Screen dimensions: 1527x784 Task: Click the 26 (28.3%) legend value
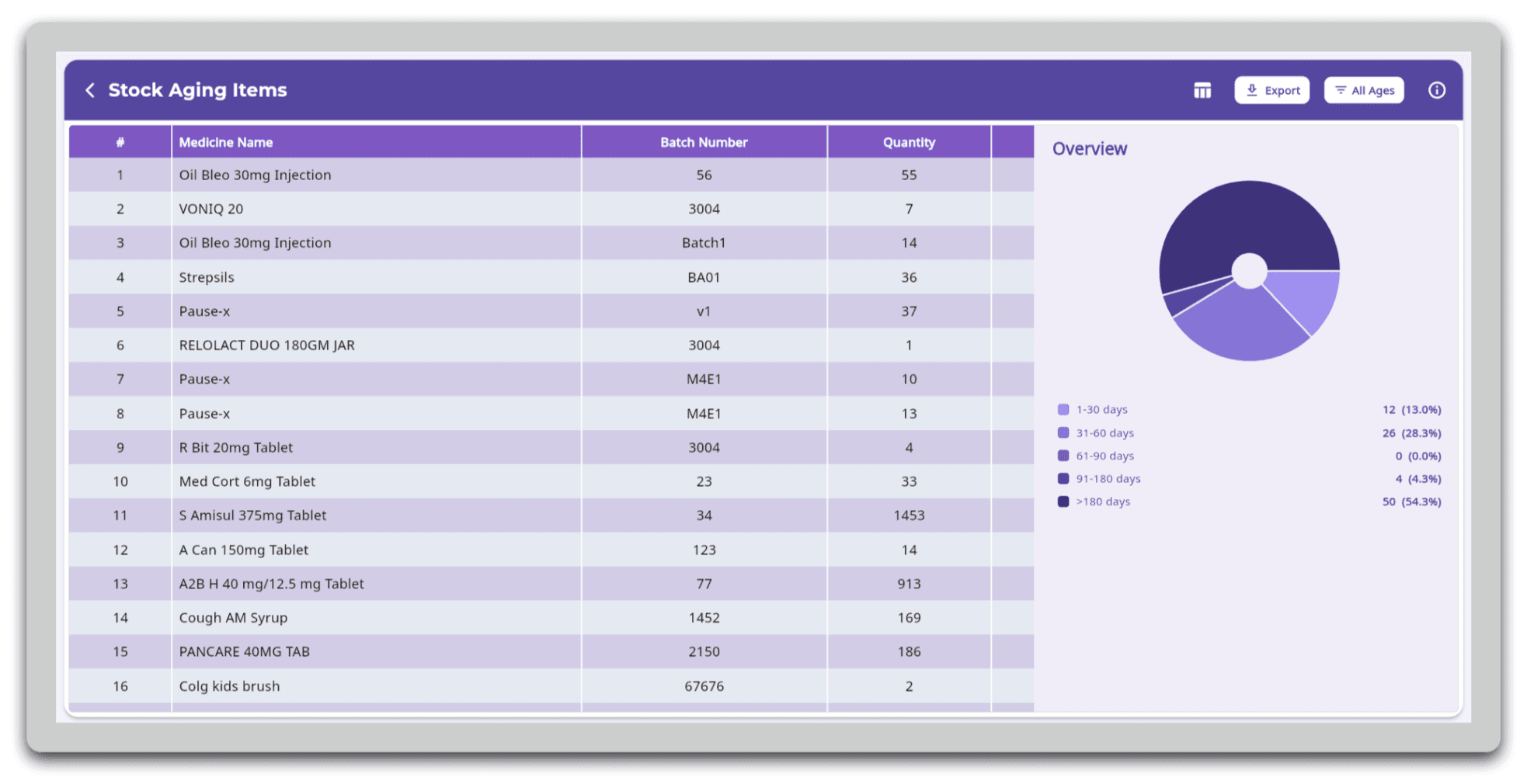[x=1411, y=432]
